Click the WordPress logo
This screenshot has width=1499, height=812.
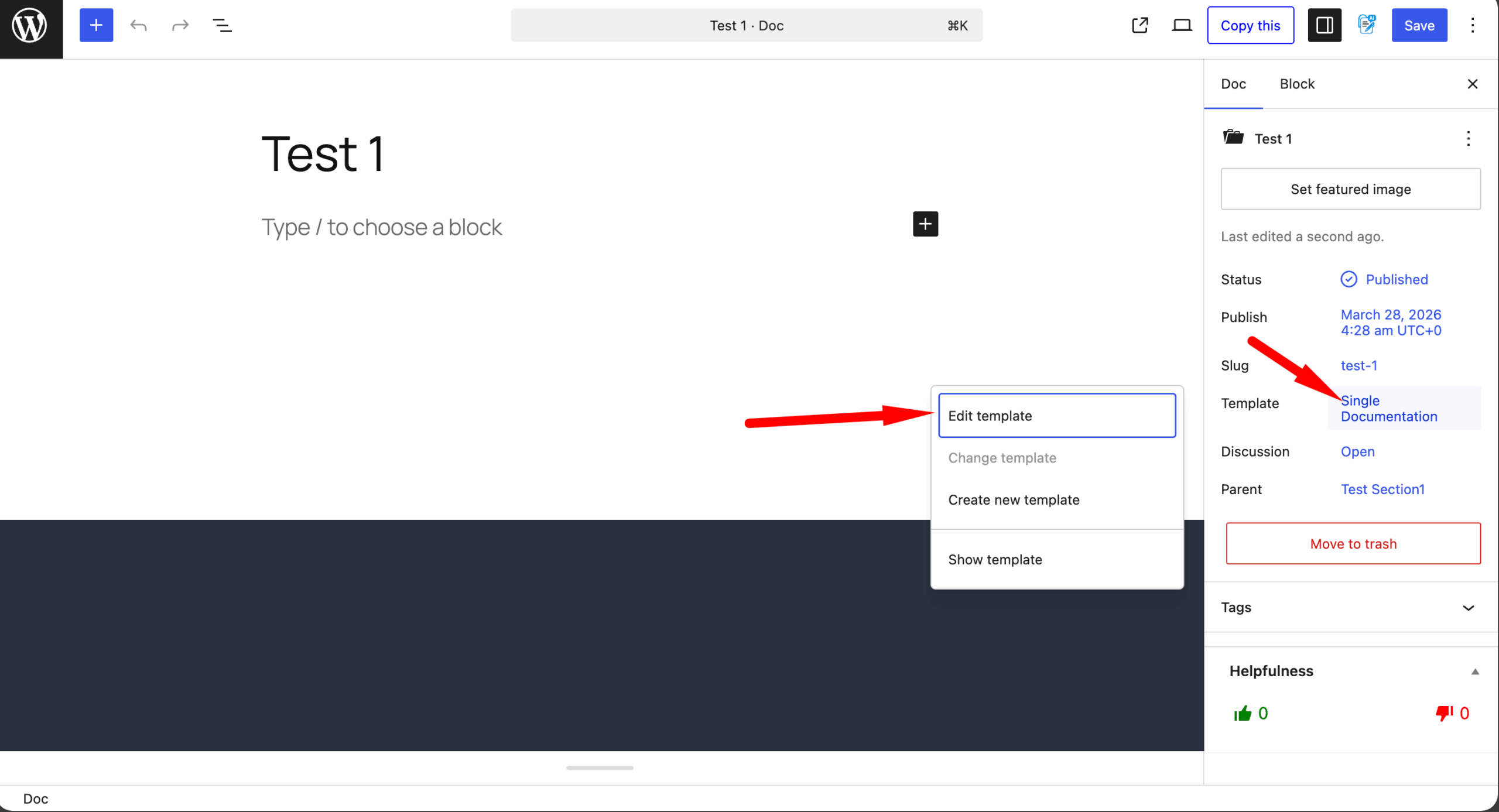click(29, 25)
